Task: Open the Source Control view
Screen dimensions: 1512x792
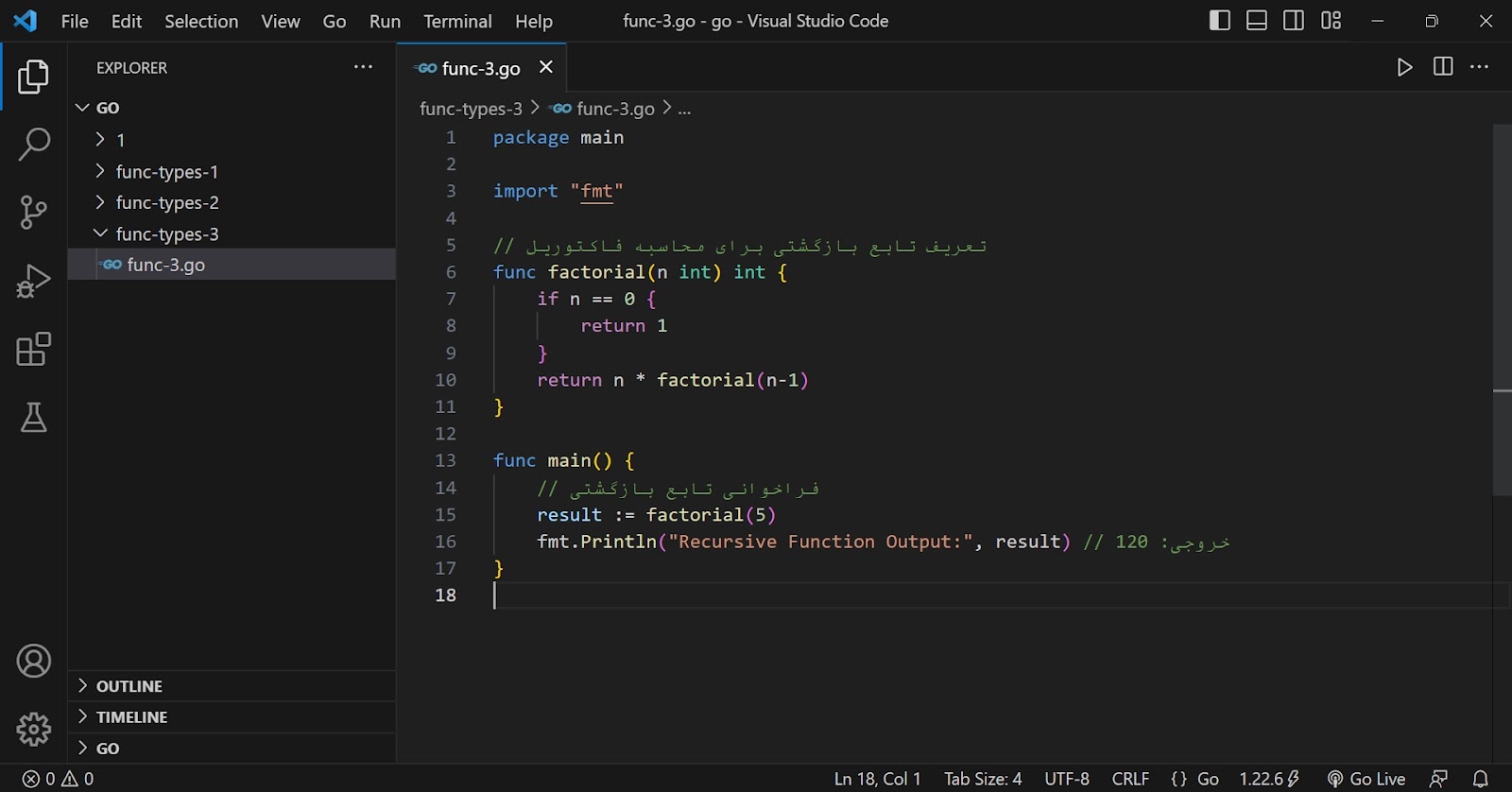Action: tap(33, 213)
